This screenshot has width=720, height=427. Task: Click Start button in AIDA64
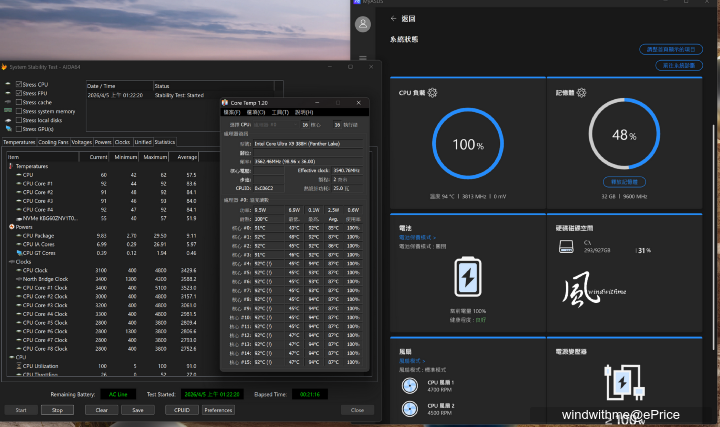point(21,410)
